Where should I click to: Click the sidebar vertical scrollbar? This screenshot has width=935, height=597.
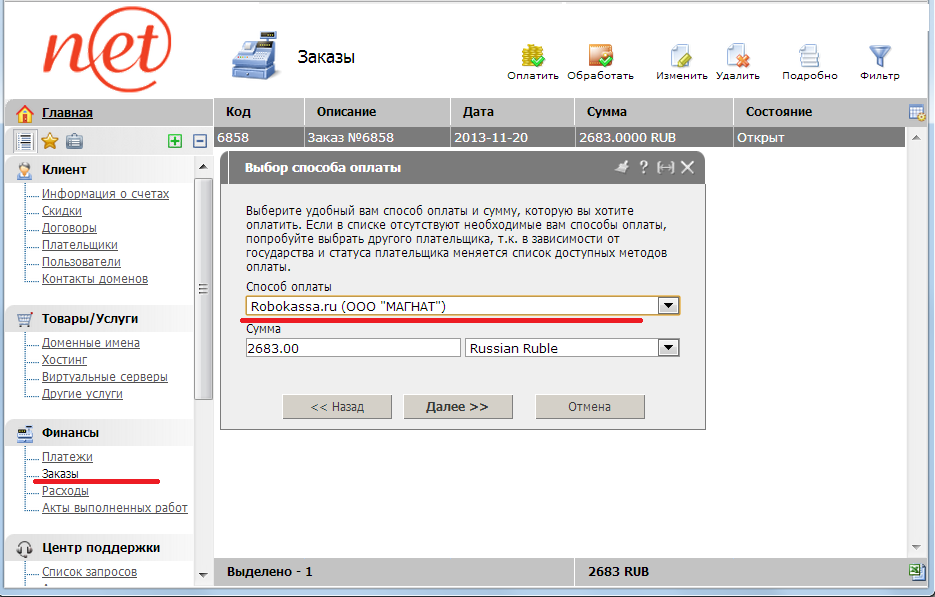pyautogui.click(x=203, y=290)
